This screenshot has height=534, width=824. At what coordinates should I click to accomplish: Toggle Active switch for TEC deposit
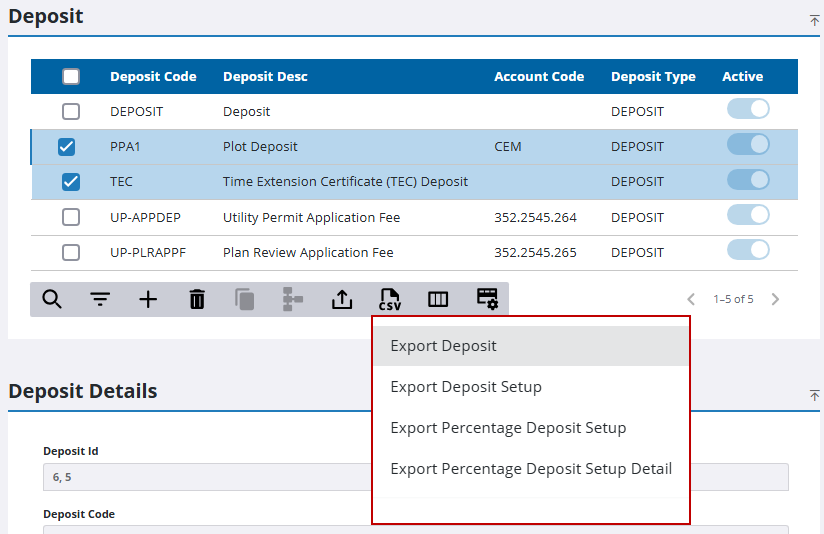pyautogui.click(x=748, y=180)
